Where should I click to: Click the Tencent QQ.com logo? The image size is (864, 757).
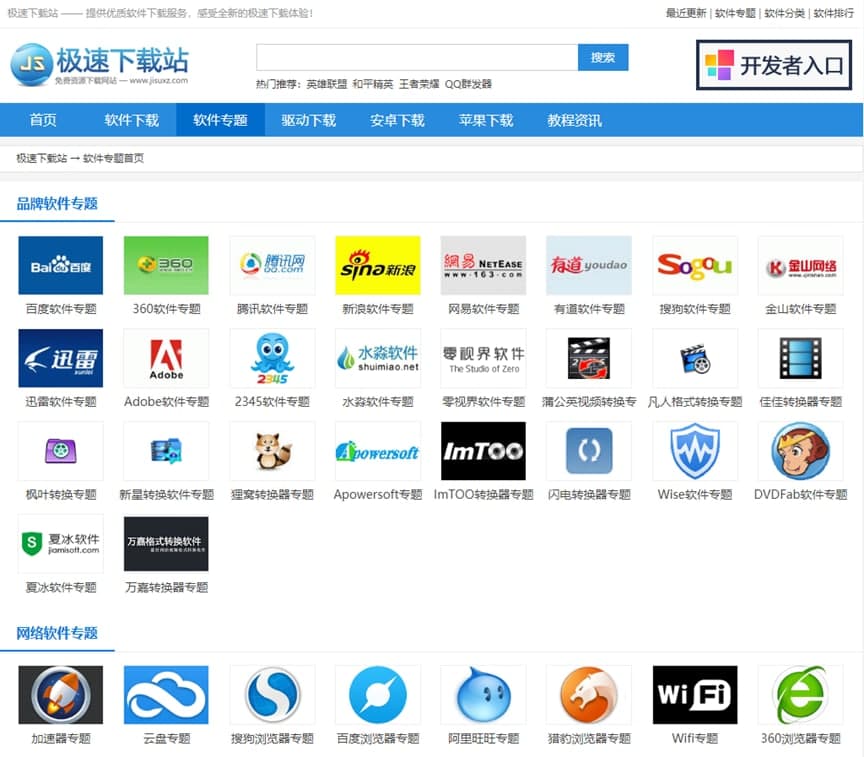(272, 265)
